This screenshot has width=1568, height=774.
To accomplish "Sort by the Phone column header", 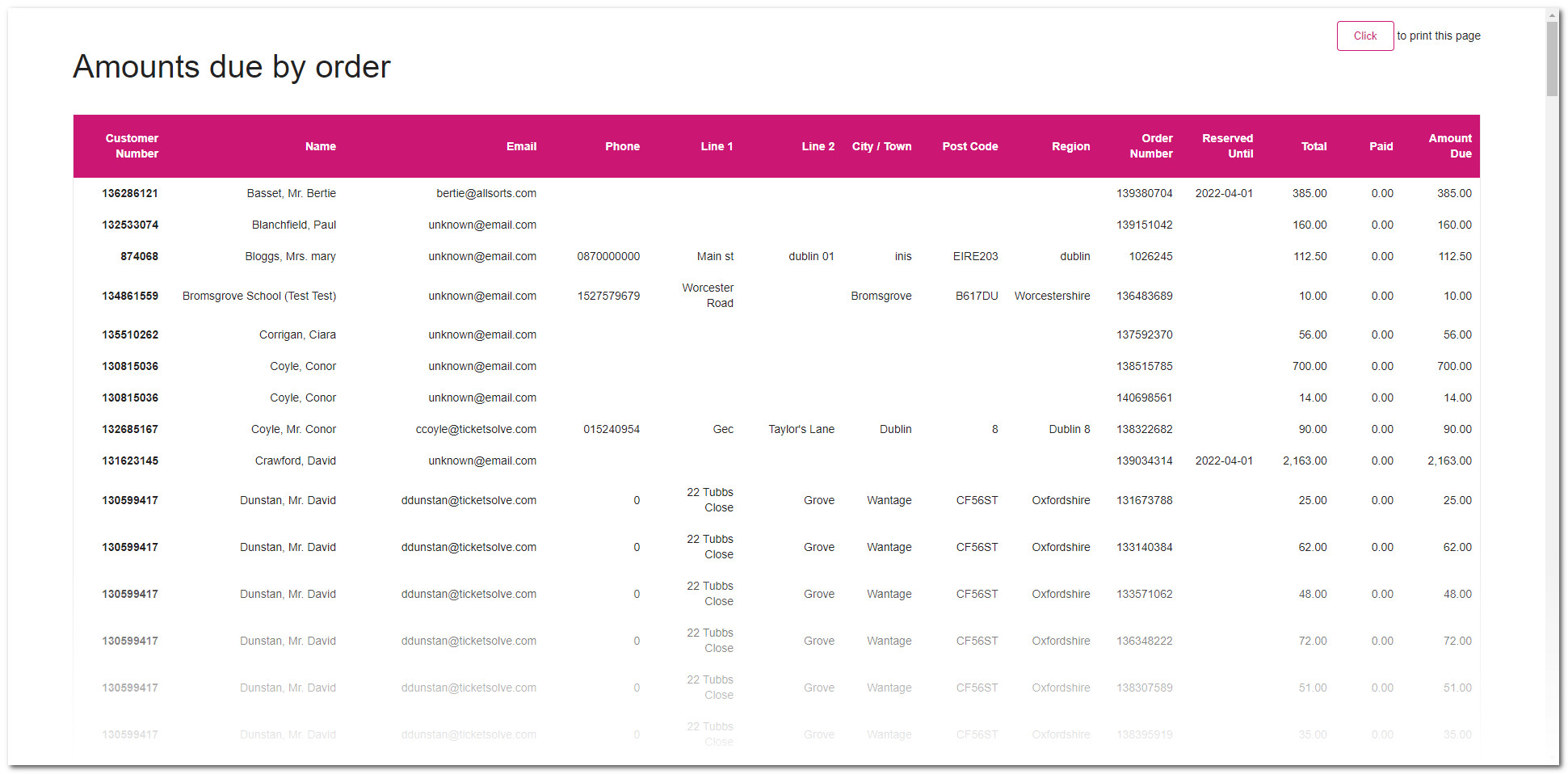I will (x=622, y=146).
